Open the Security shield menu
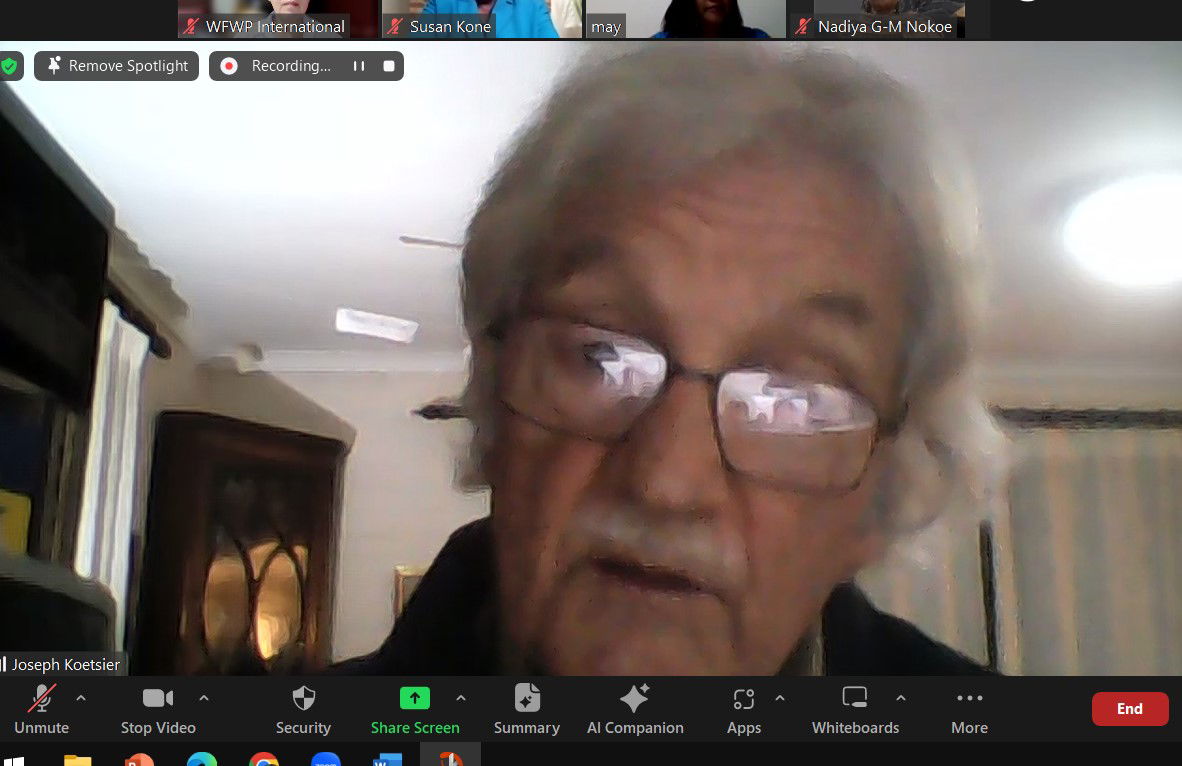The height and width of the screenshot is (766, 1182). (303, 709)
